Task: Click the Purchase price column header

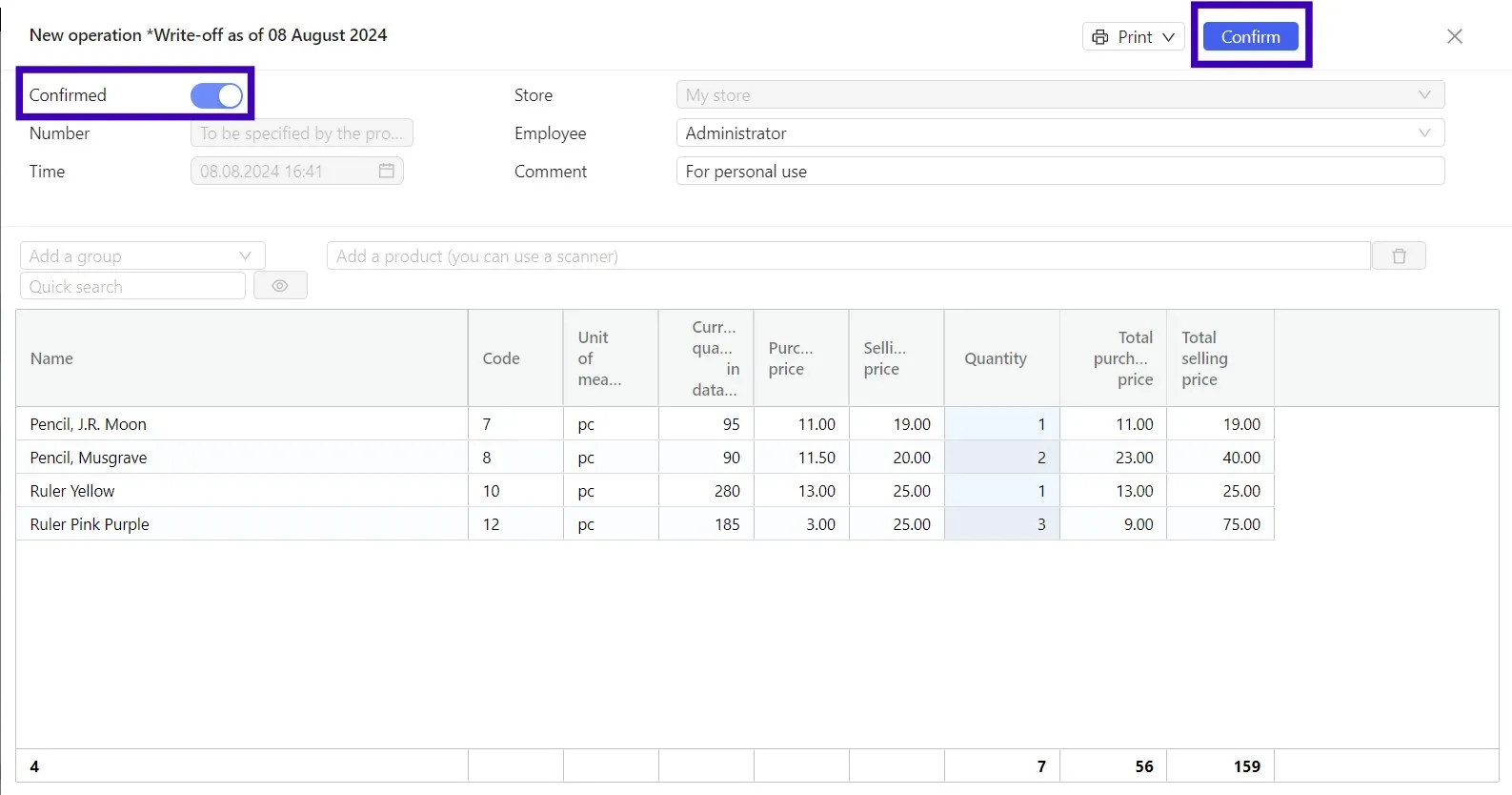Action: click(x=801, y=358)
